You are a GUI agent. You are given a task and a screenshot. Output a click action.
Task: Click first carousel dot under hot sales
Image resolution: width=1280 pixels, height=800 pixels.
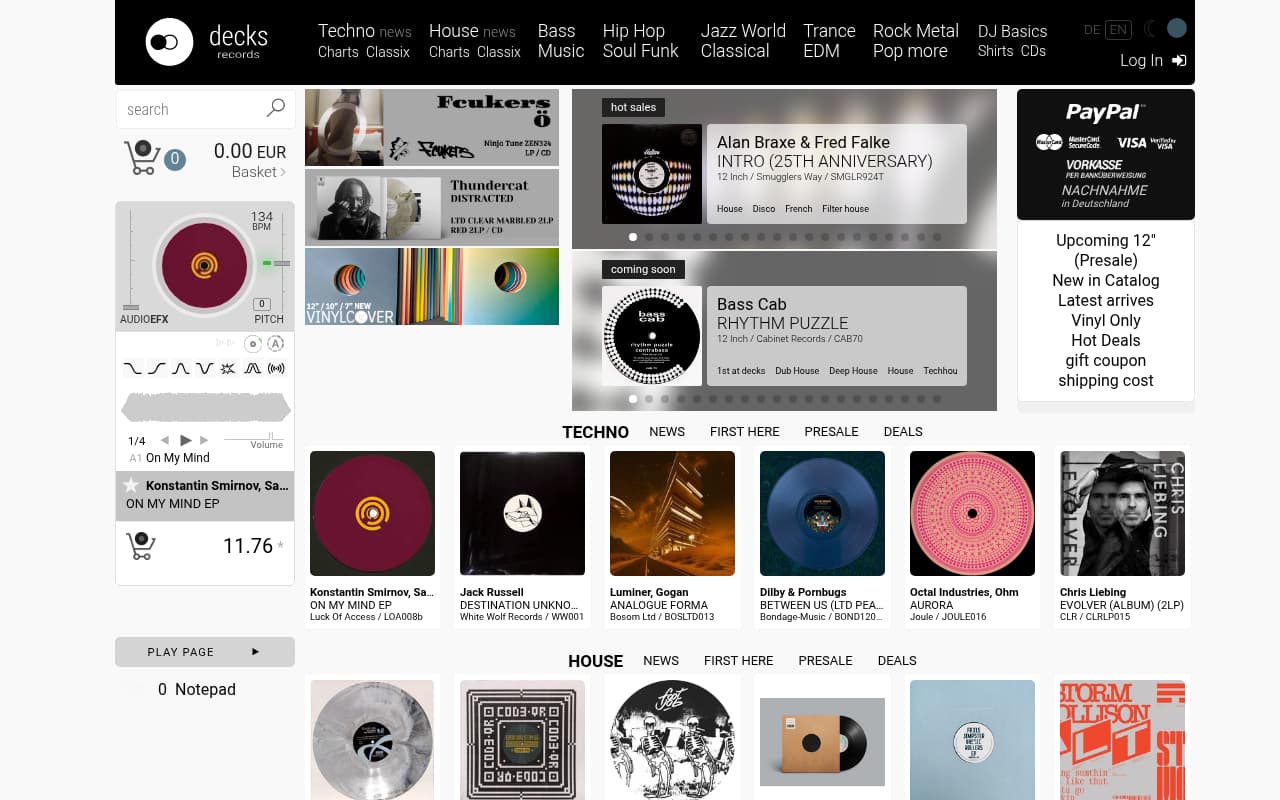(633, 237)
